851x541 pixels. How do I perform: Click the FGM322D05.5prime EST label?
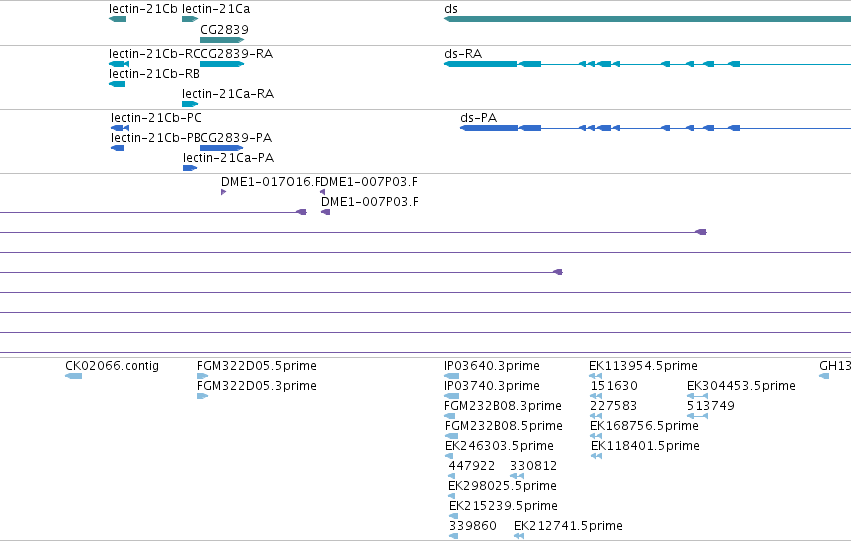pos(257,366)
